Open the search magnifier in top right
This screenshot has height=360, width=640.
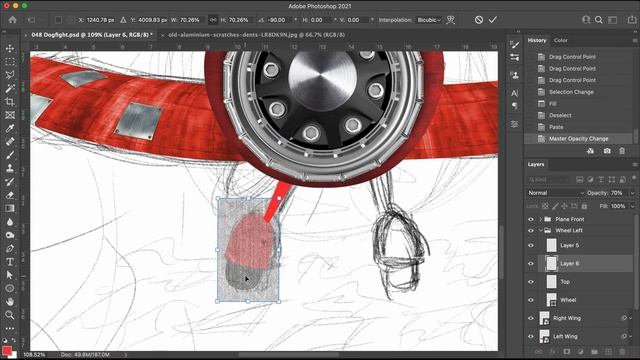[599, 20]
